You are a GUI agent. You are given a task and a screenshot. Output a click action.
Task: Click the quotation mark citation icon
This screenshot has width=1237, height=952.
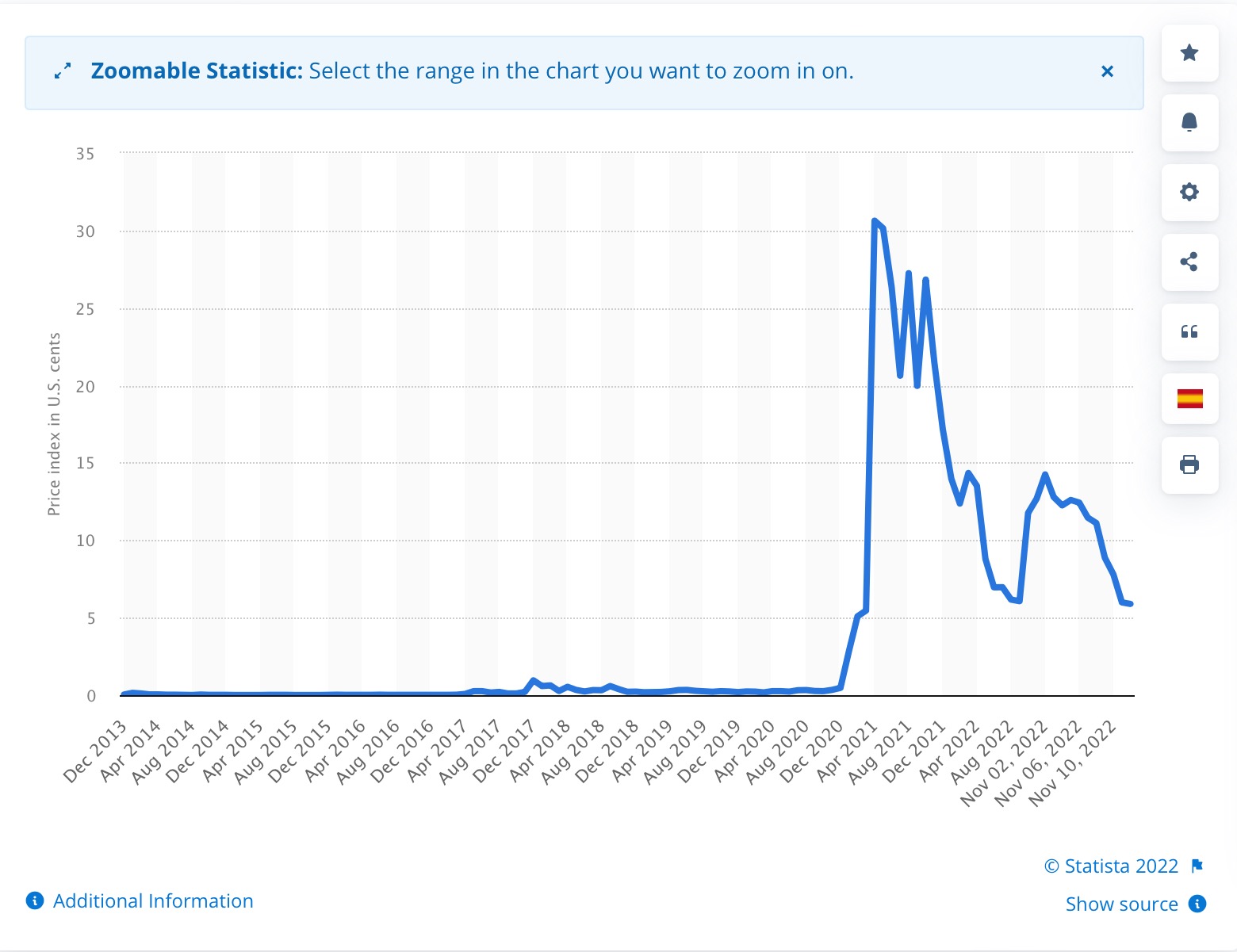(1189, 331)
